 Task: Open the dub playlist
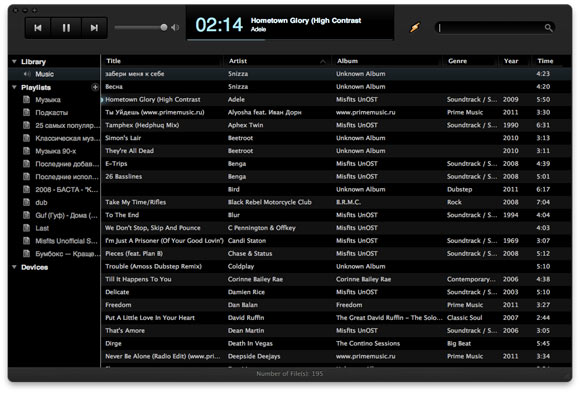pos(54,202)
